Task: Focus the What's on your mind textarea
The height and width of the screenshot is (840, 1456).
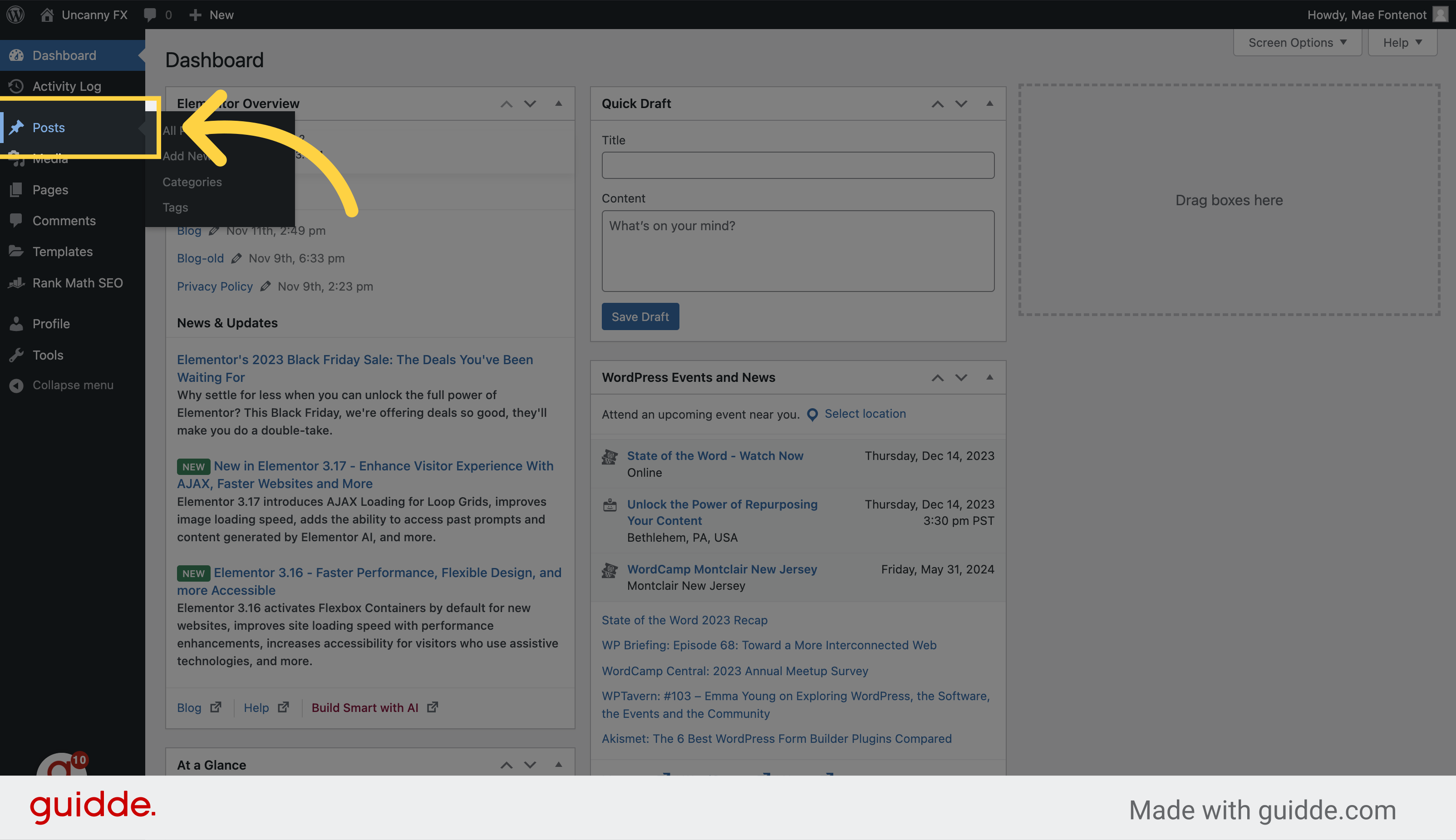Action: tap(798, 251)
